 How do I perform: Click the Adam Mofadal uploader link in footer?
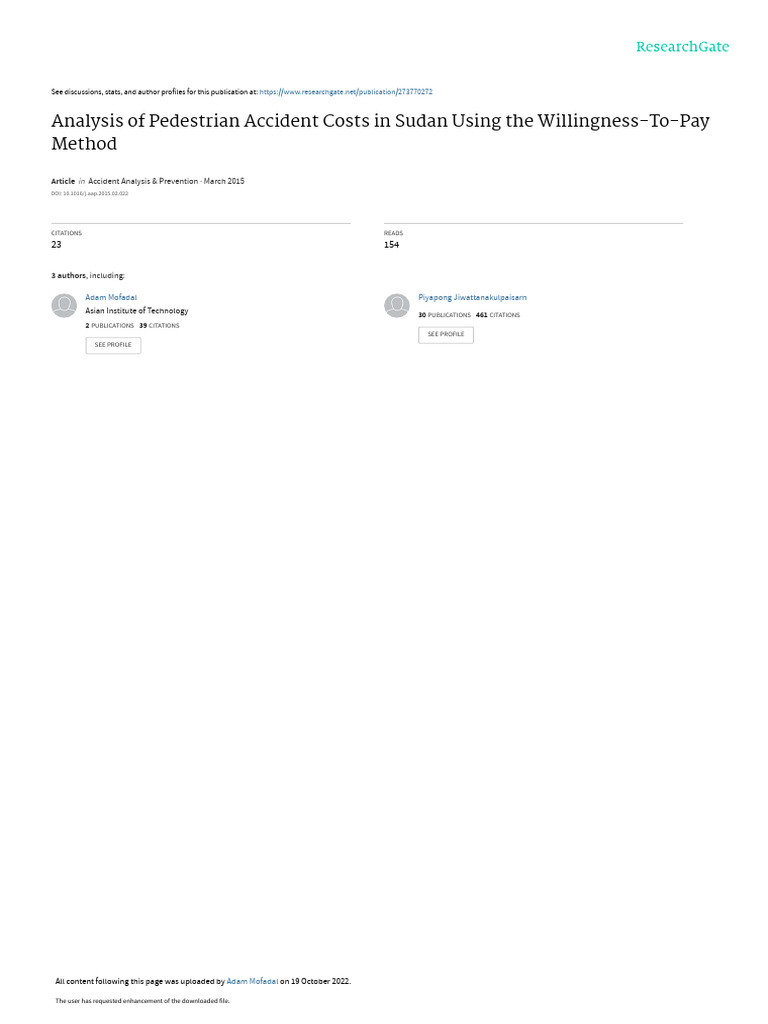point(252,981)
